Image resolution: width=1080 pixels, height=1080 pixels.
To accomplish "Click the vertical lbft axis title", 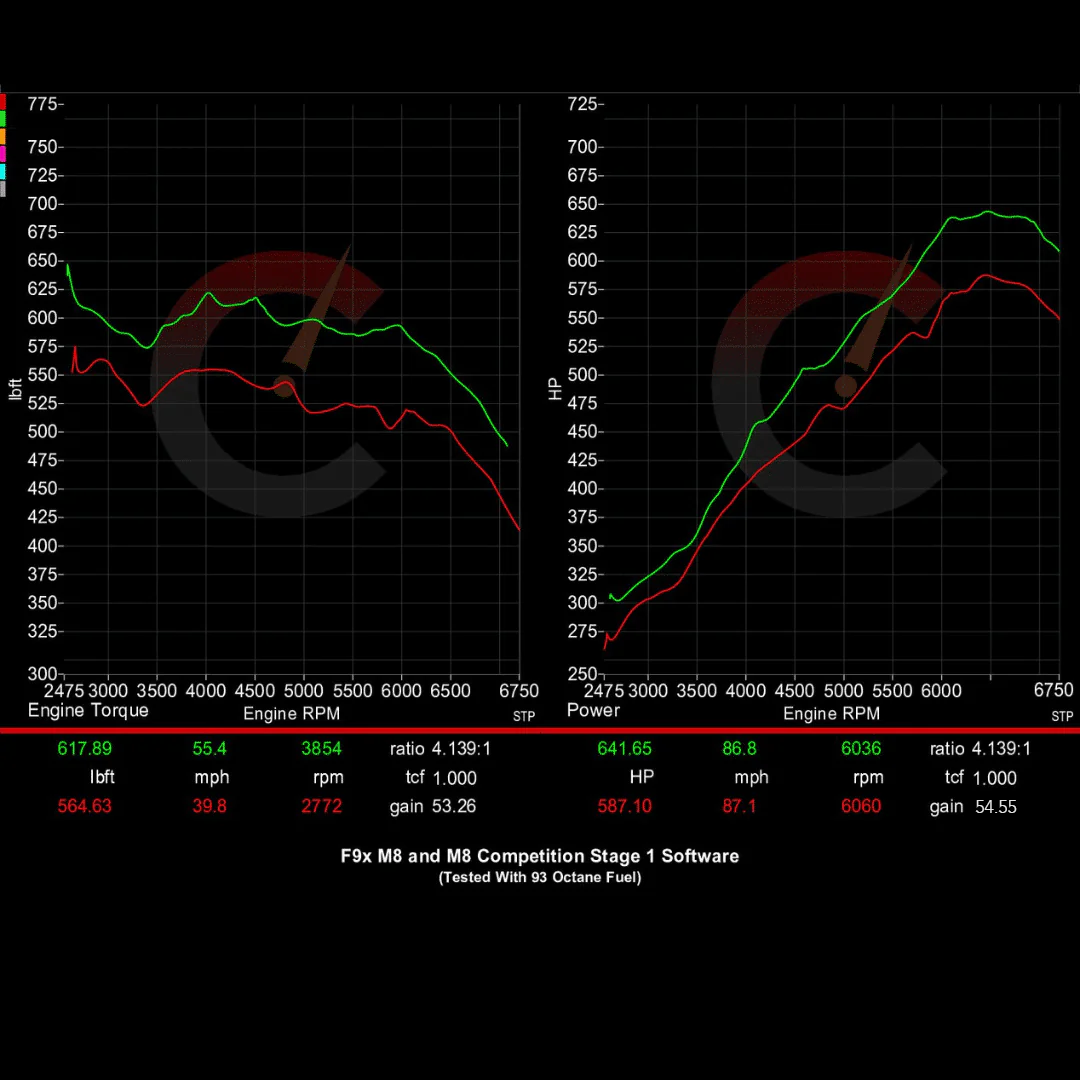I will (15, 389).
